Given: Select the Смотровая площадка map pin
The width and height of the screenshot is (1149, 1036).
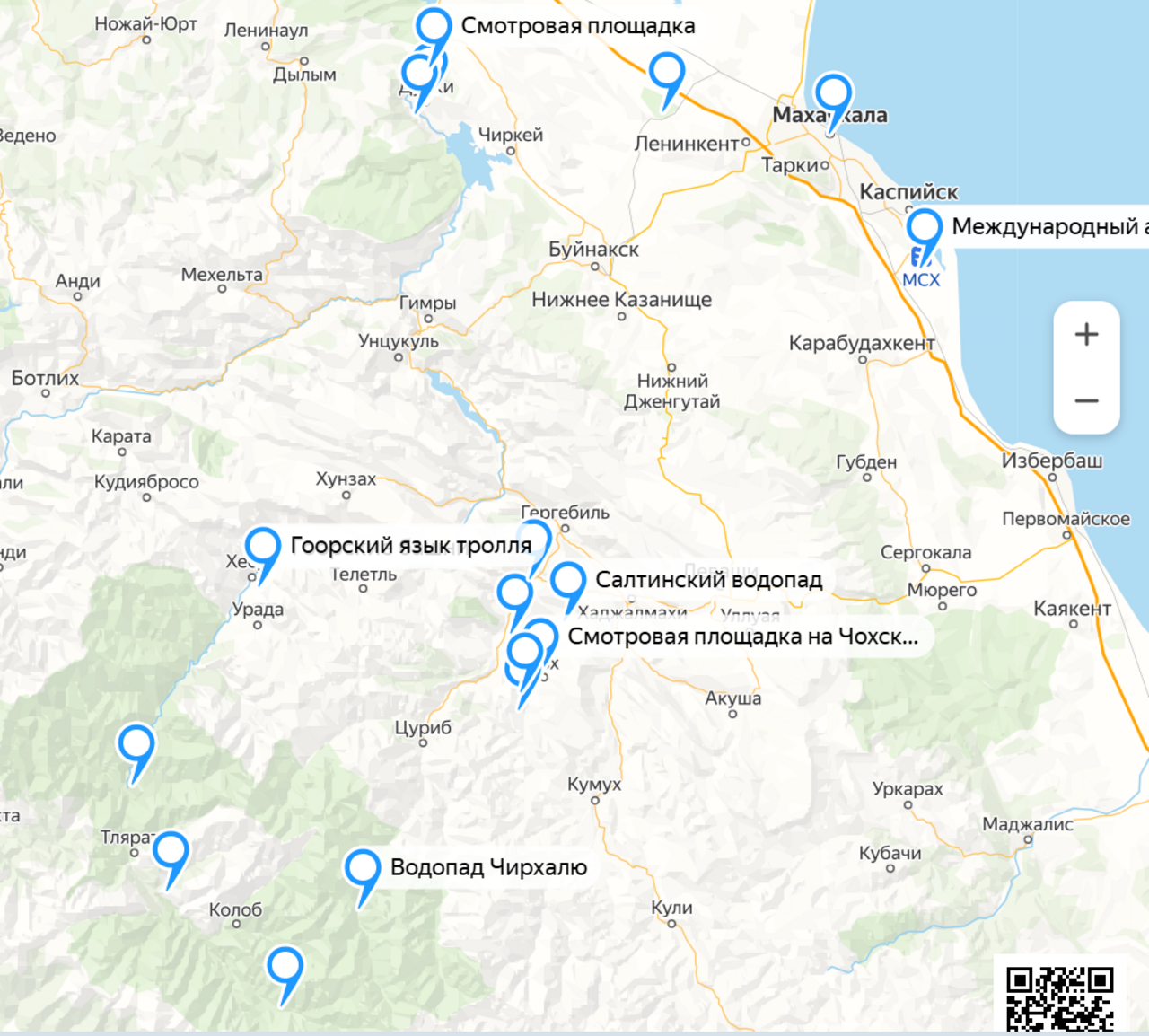Looking at the screenshot, I should (x=434, y=27).
